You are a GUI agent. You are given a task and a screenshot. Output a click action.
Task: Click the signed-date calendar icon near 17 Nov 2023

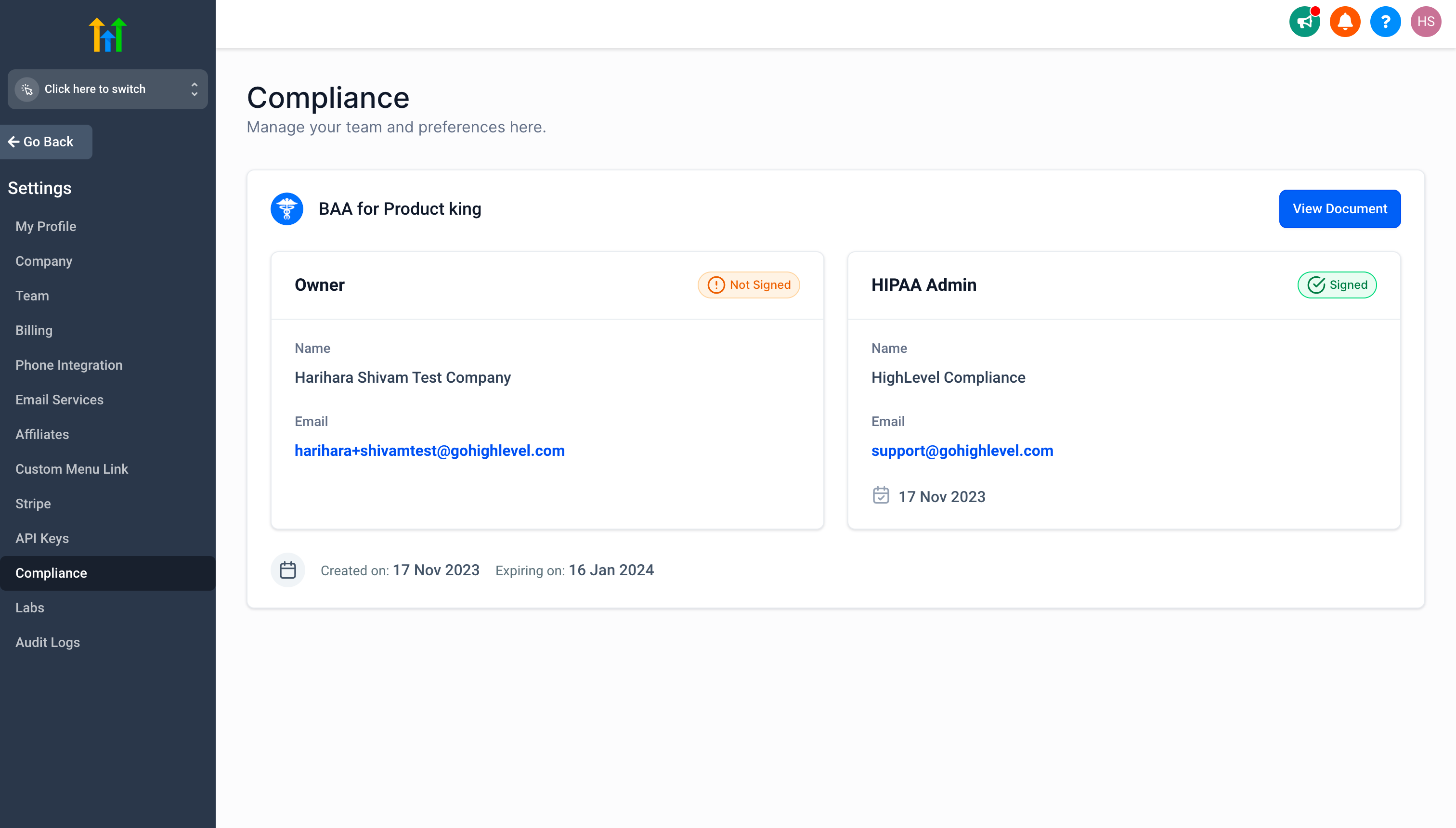(881, 495)
